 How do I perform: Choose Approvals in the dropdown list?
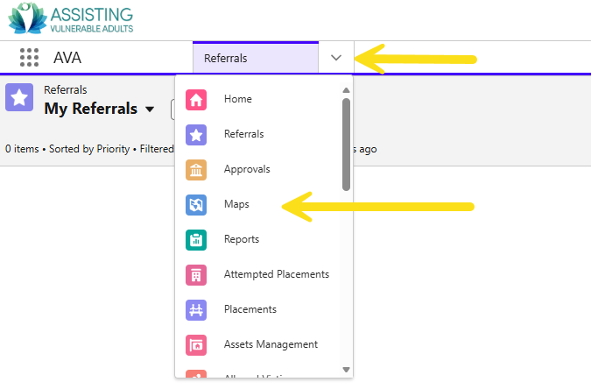pyautogui.click(x=247, y=169)
